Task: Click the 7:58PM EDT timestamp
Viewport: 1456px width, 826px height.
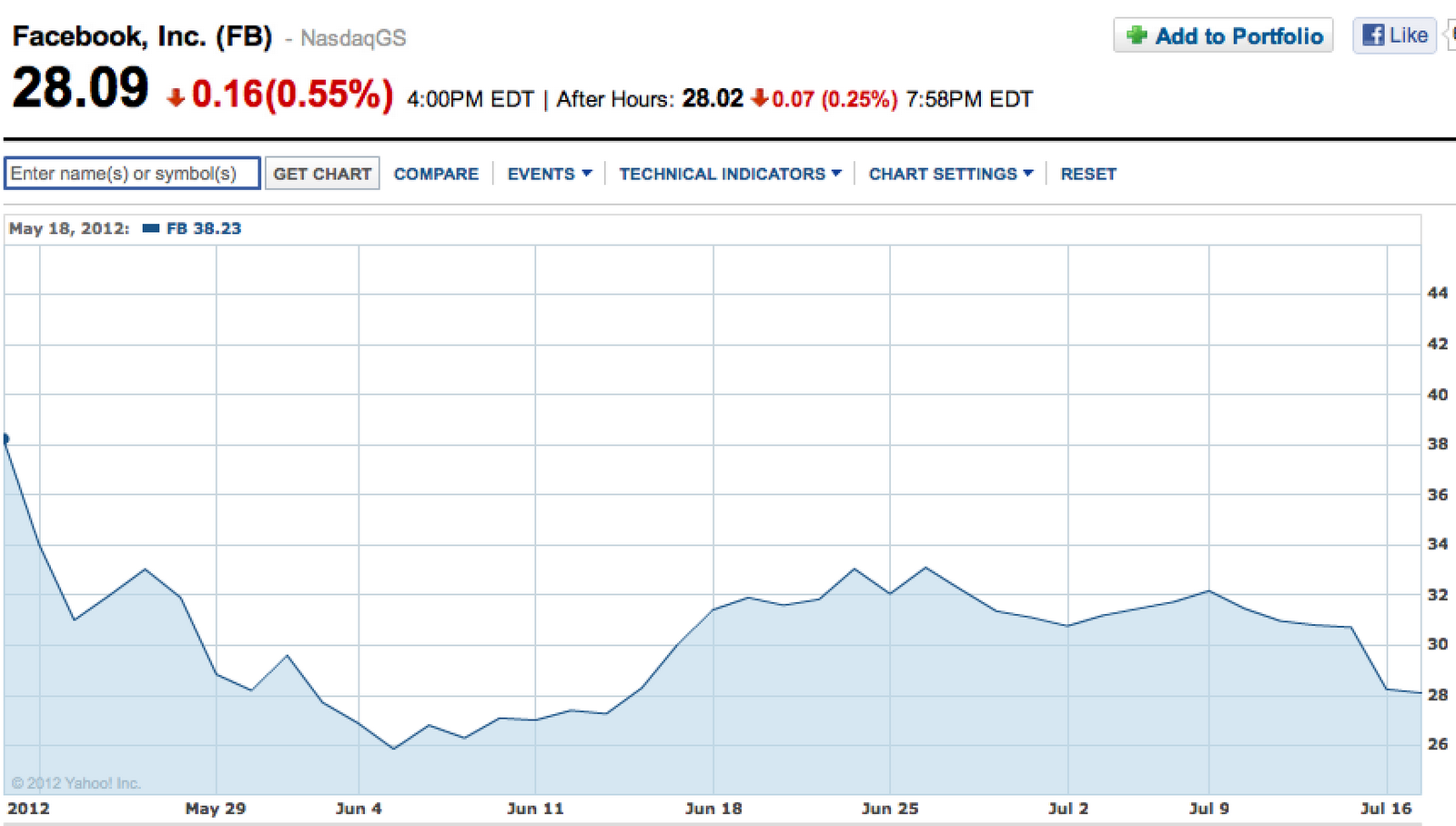Action: pyautogui.click(x=969, y=99)
